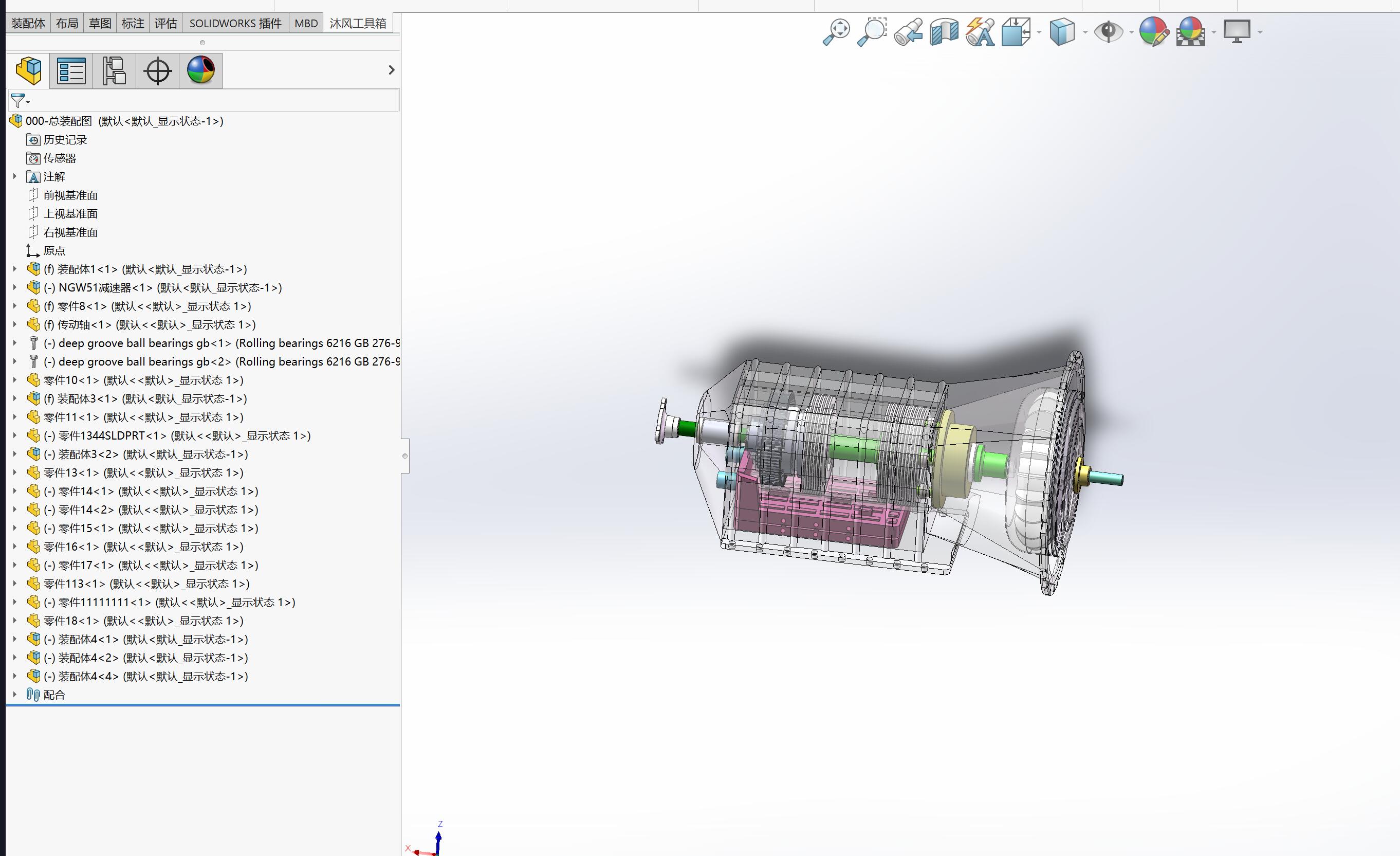Screen dimensions: 1400x856
Task: Activate the Section View tool
Action: point(944,32)
